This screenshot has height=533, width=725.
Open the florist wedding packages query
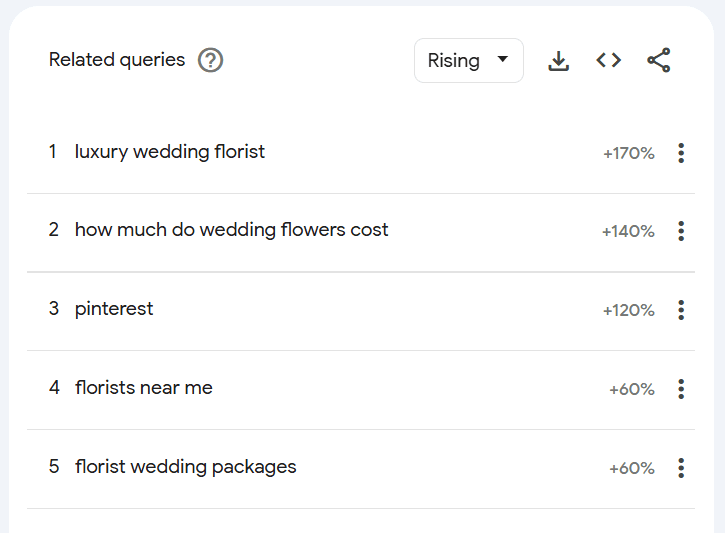click(185, 467)
